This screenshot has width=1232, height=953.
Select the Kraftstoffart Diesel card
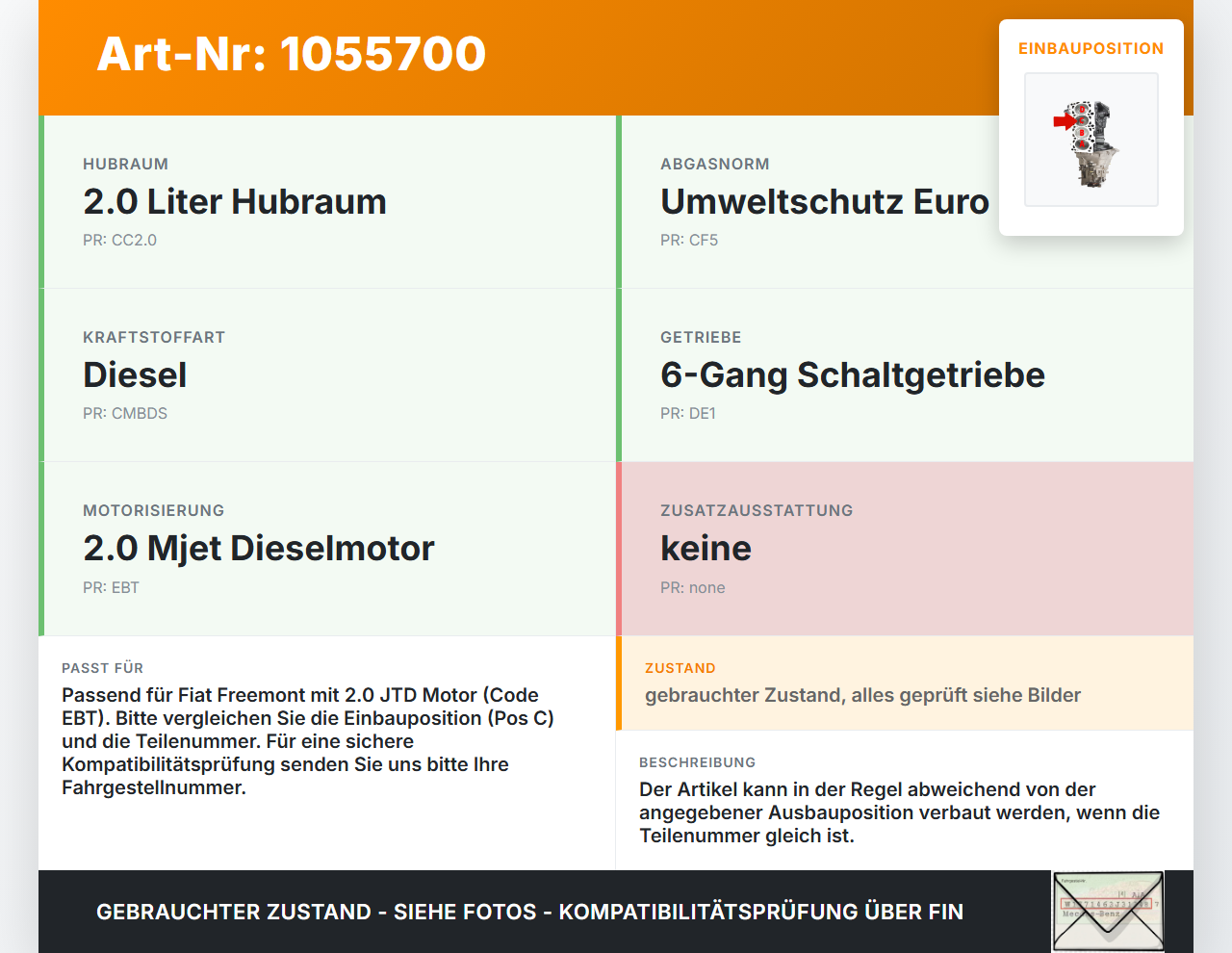tap(327, 375)
